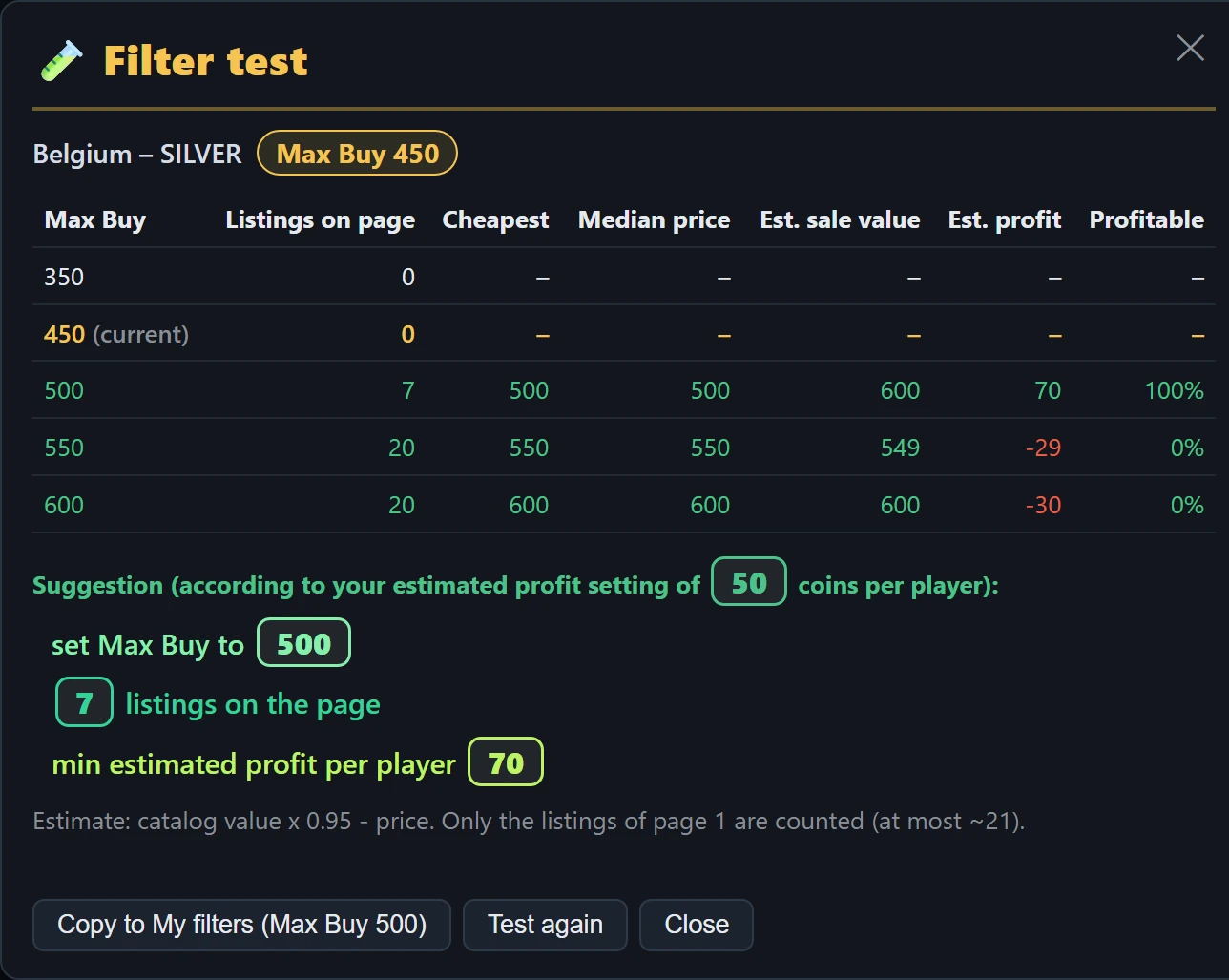The image size is (1229, 980).
Task: Close the Filter test dialog with X
Action: pos(1190,48)
